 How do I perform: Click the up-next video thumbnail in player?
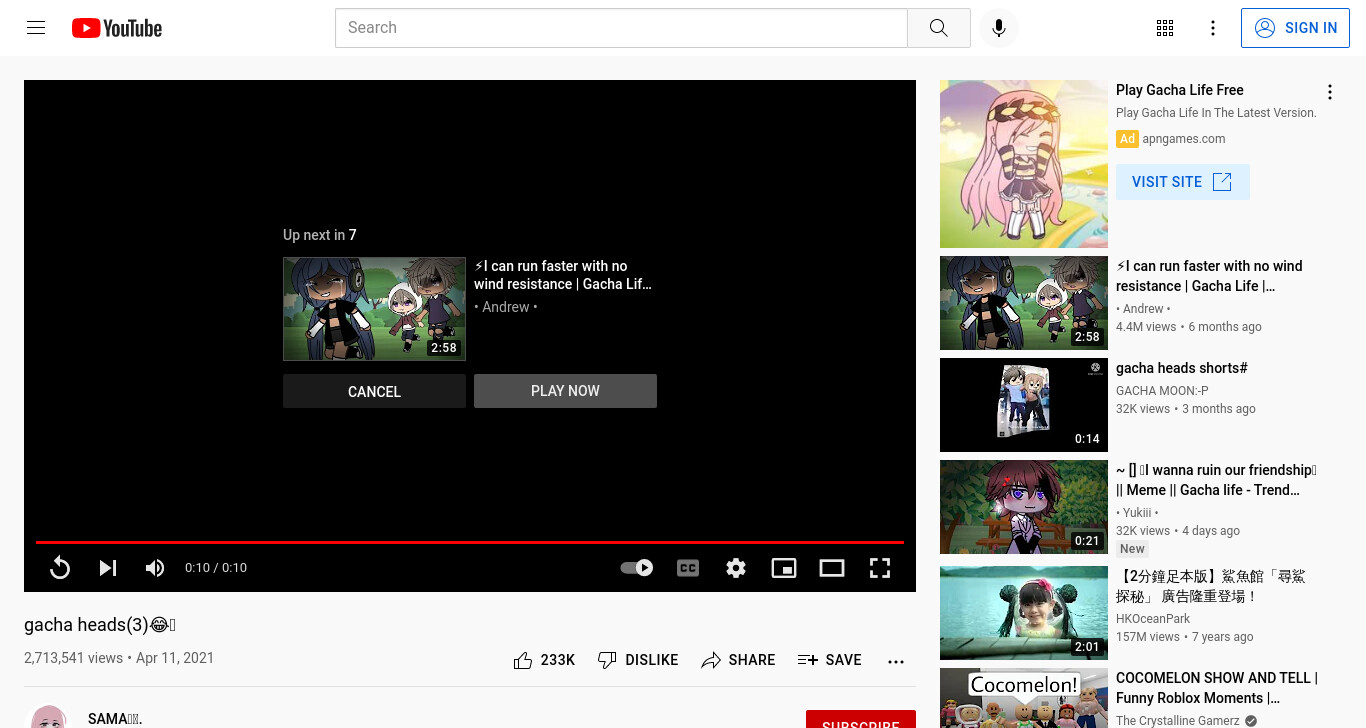(374, 309)
